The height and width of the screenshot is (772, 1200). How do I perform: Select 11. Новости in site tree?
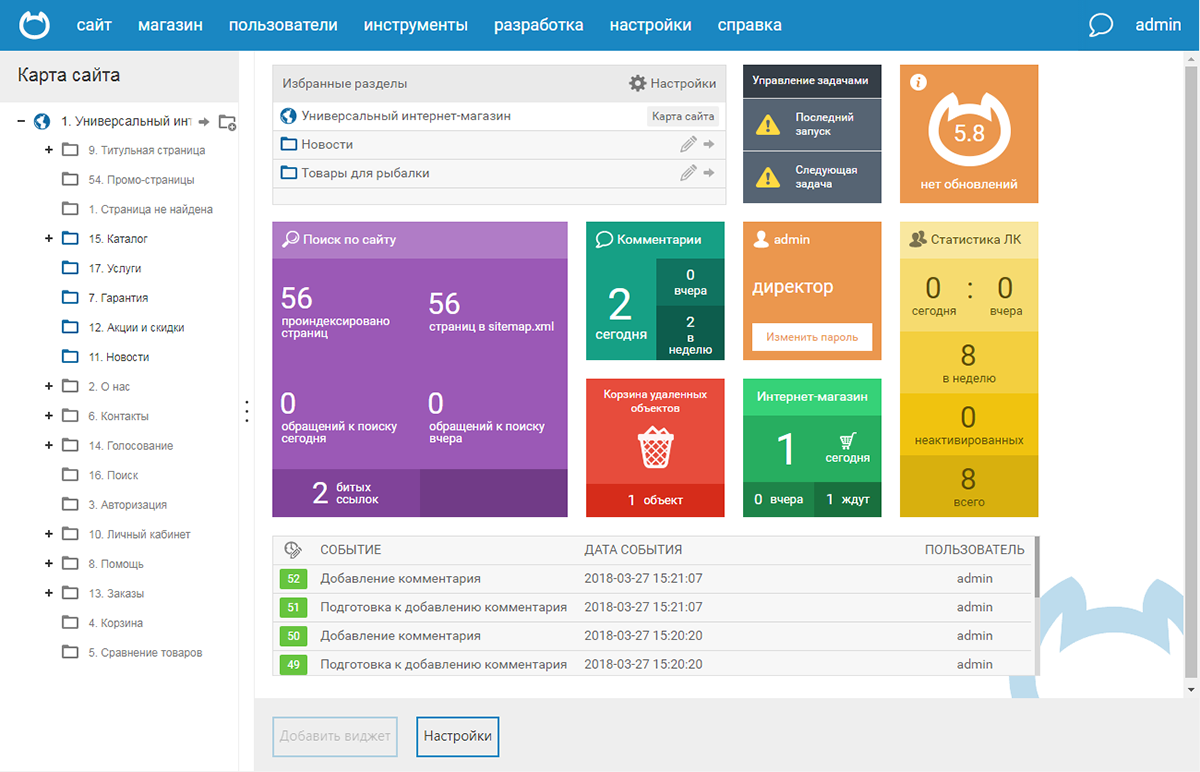pyautogui.click(x=119, y=357)
